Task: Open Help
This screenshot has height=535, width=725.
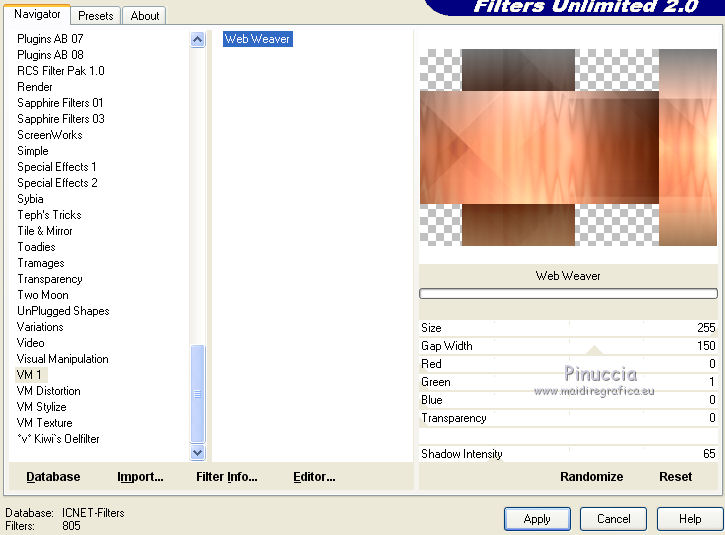Action: click(690, 519)
